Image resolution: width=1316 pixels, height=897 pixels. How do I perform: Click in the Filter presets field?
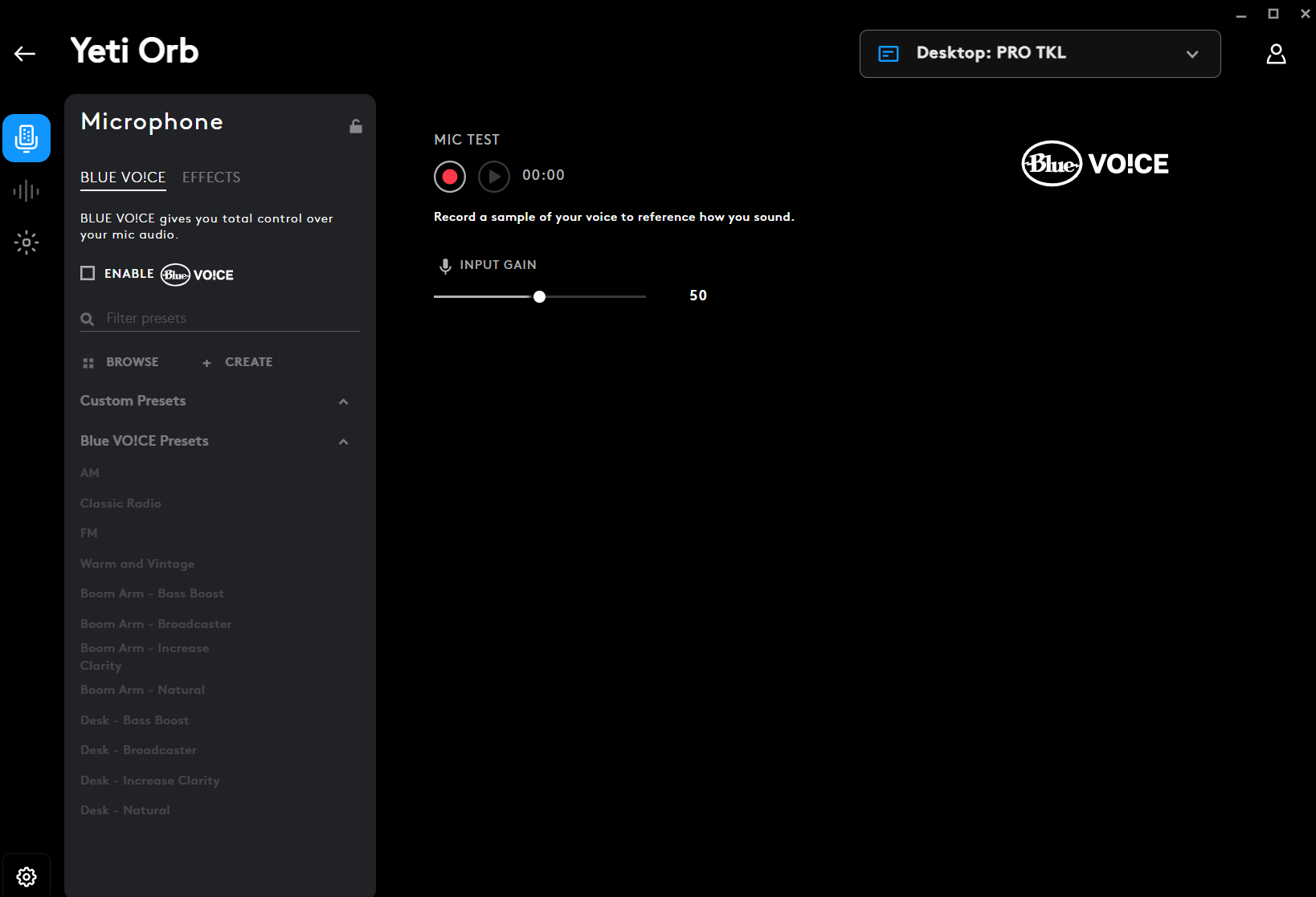point(220,319)
